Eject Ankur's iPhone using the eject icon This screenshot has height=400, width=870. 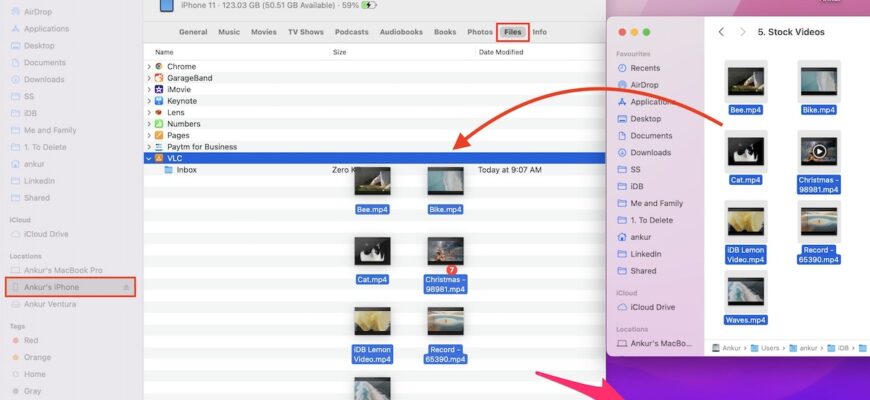pos(126,287)
